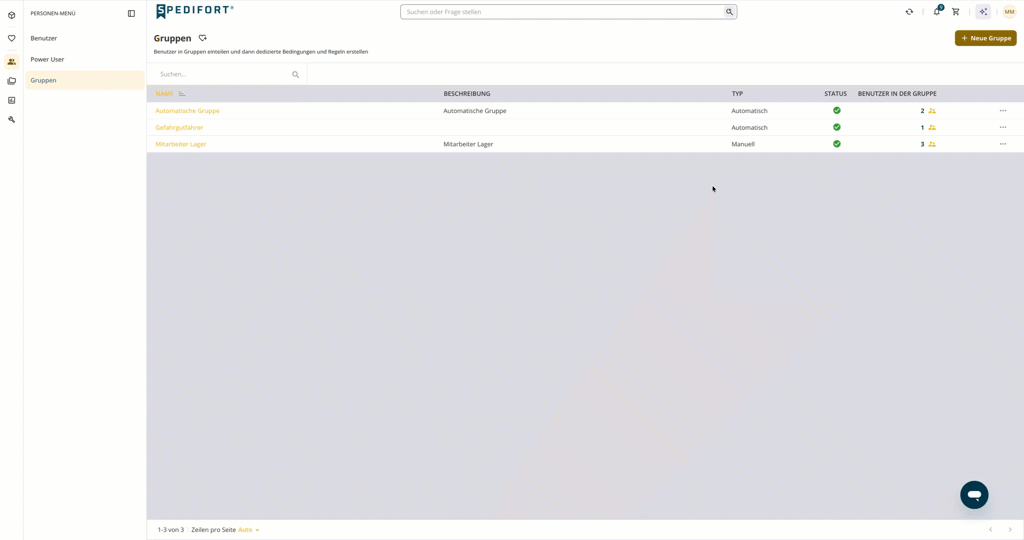Select Gruppen in the sidebar menu

85,80
